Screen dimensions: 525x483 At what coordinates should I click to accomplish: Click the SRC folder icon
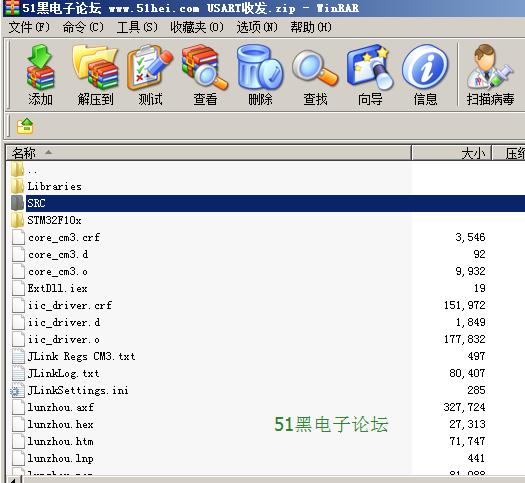[x=17, y=203]
